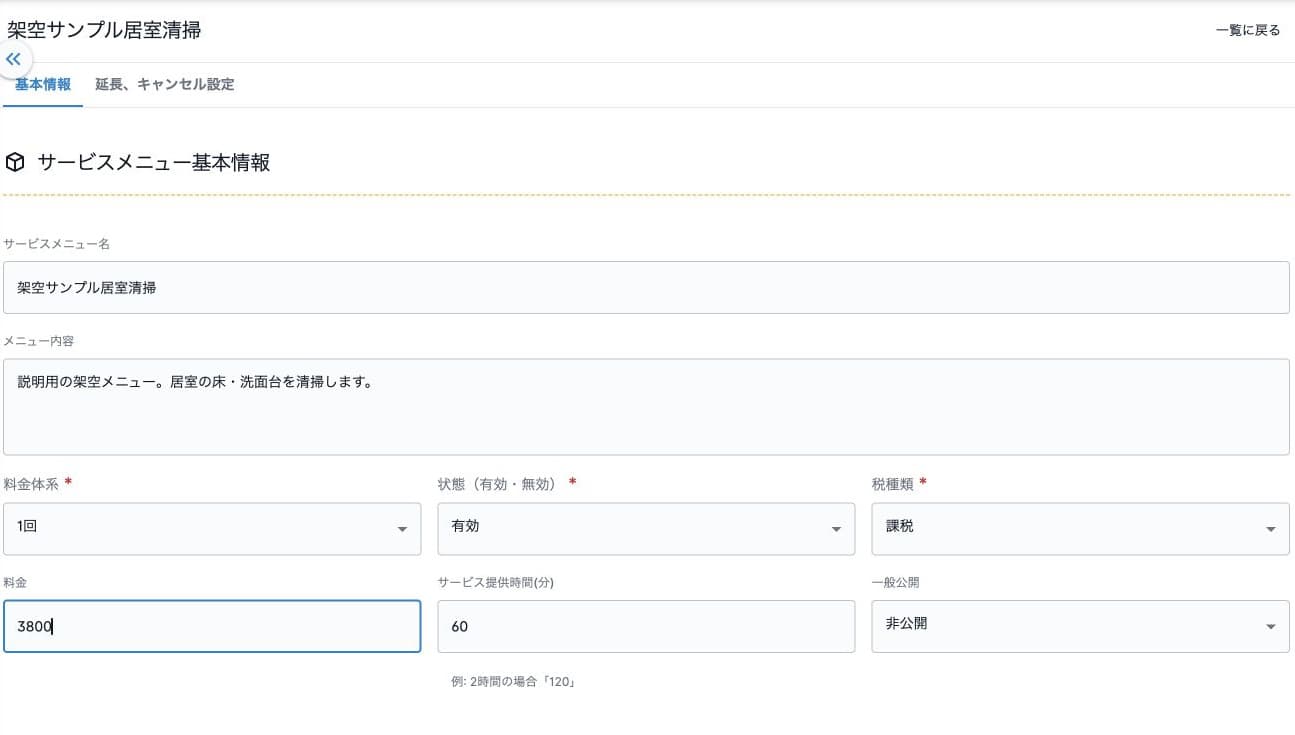Click the サービス提供時間(分) label
Screen dimensions: 1295x735
pyautogui.click(x=496, y=582)
